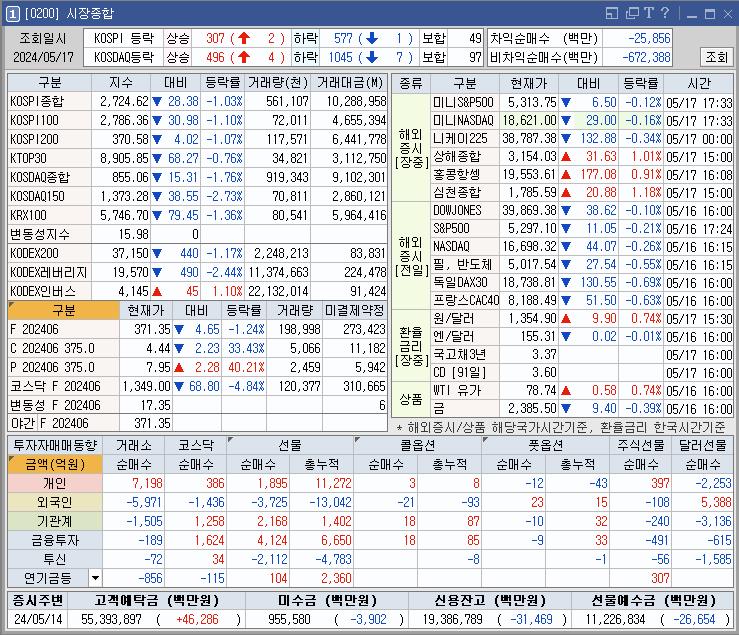Click the 니케이225 row

pos(582,138)
